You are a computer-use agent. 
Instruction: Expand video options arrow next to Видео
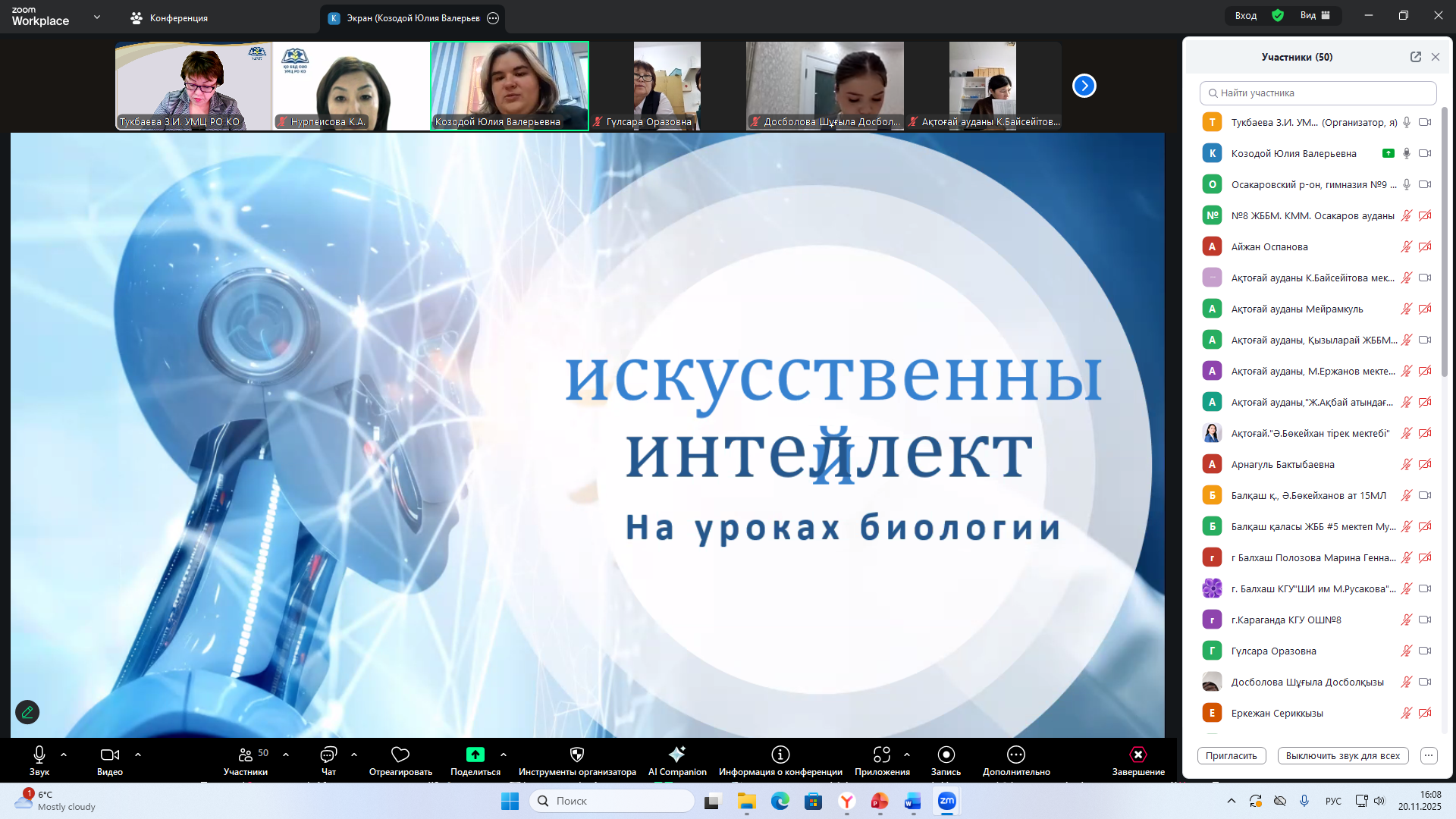coord(138,755)
